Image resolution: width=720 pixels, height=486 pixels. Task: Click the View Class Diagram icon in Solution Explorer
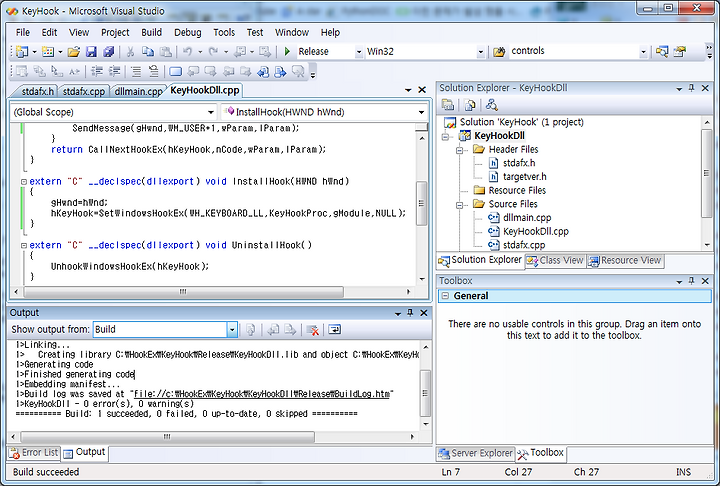tap(491, 105)
